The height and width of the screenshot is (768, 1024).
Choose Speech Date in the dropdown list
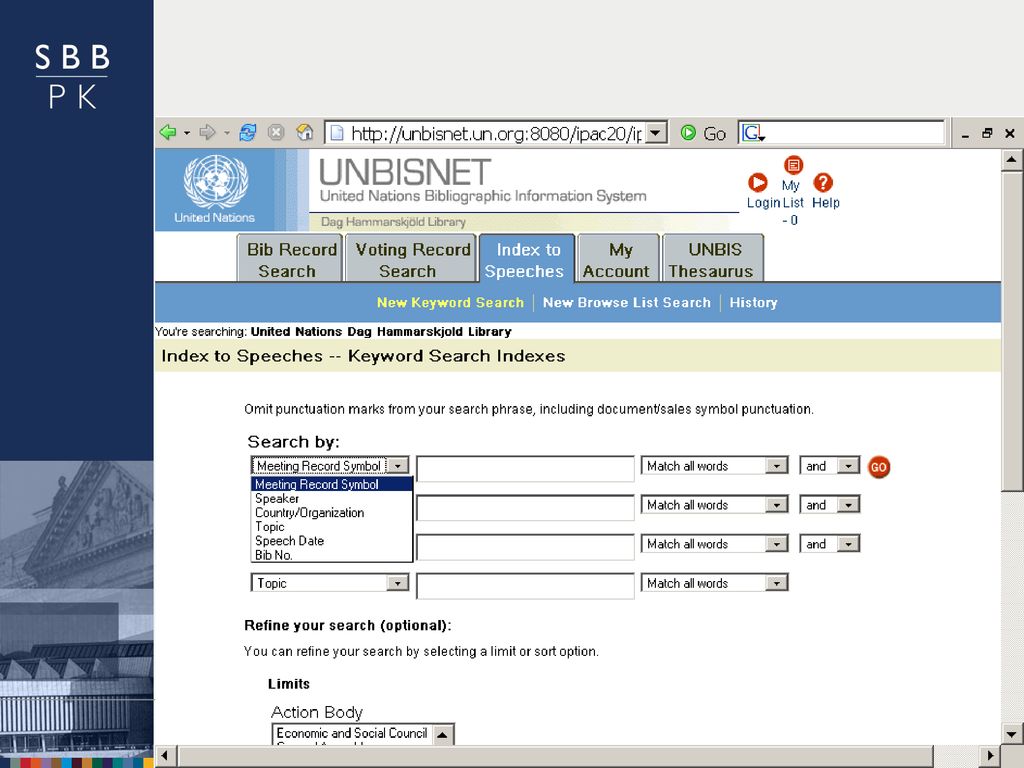[332, 541]
